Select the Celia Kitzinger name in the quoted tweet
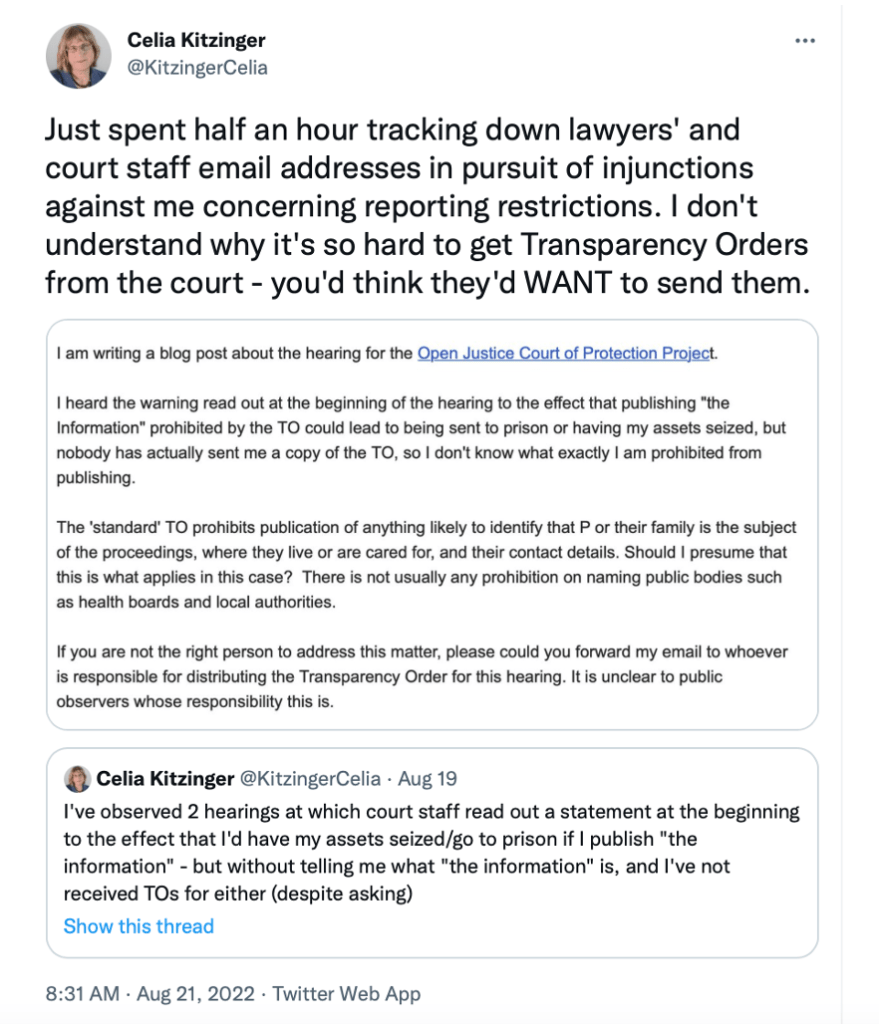The image size is (879, 1024). click(167, 778)
